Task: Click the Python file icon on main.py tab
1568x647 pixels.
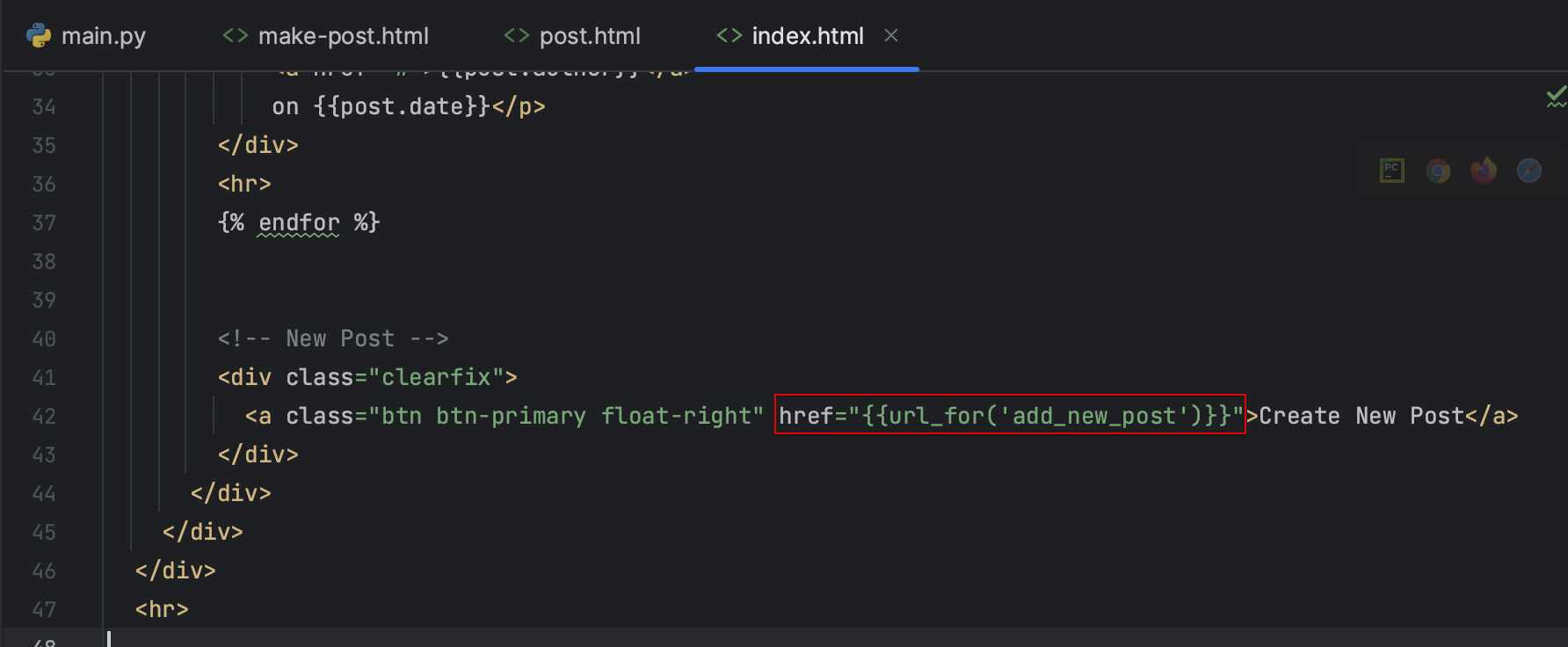Action: pos(39,36)
